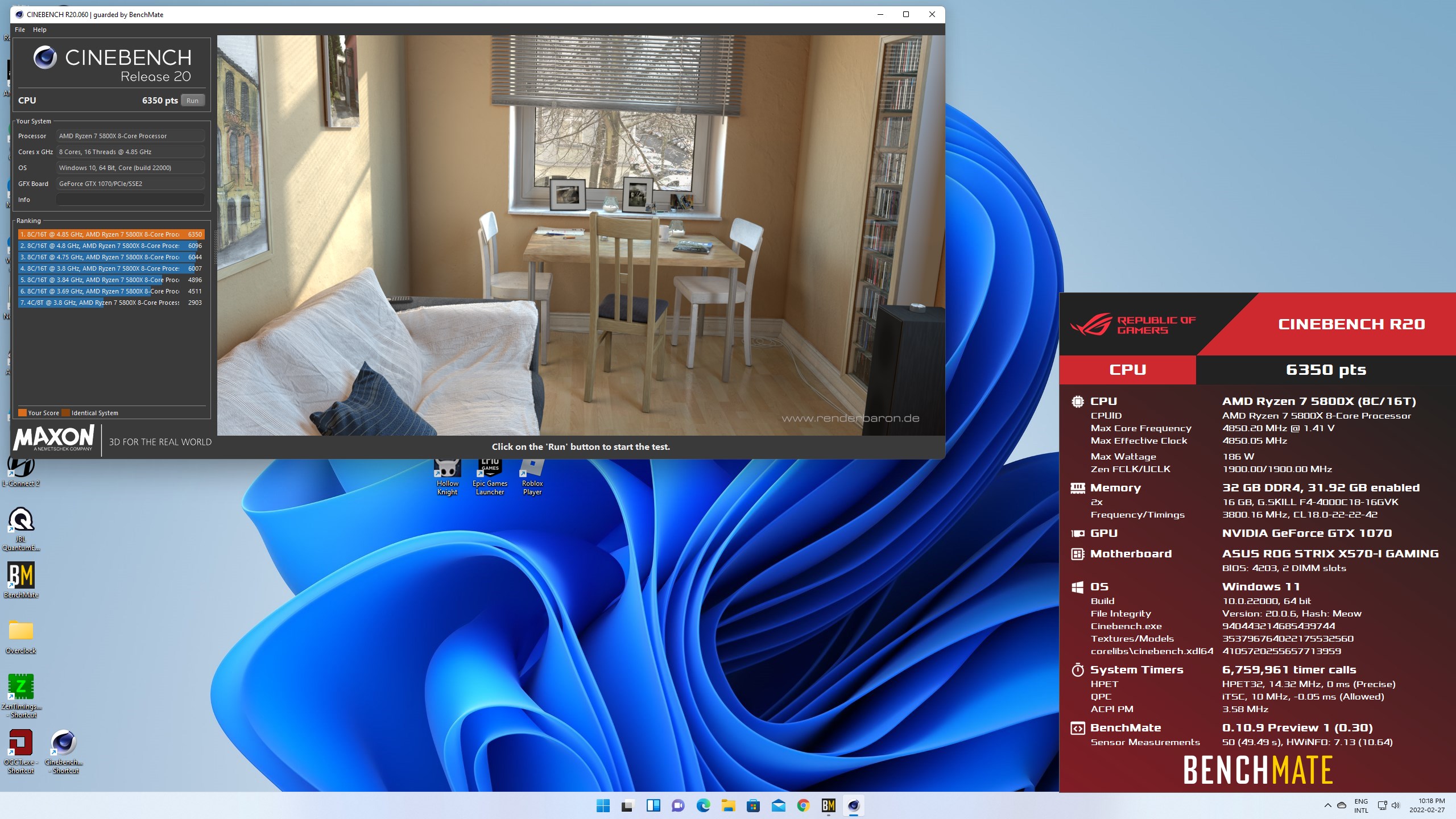Click the Republic of Gamers logo in BenchMate
The width and height of the screenshot is (1456, 819).
click(x=1133, y=325)
